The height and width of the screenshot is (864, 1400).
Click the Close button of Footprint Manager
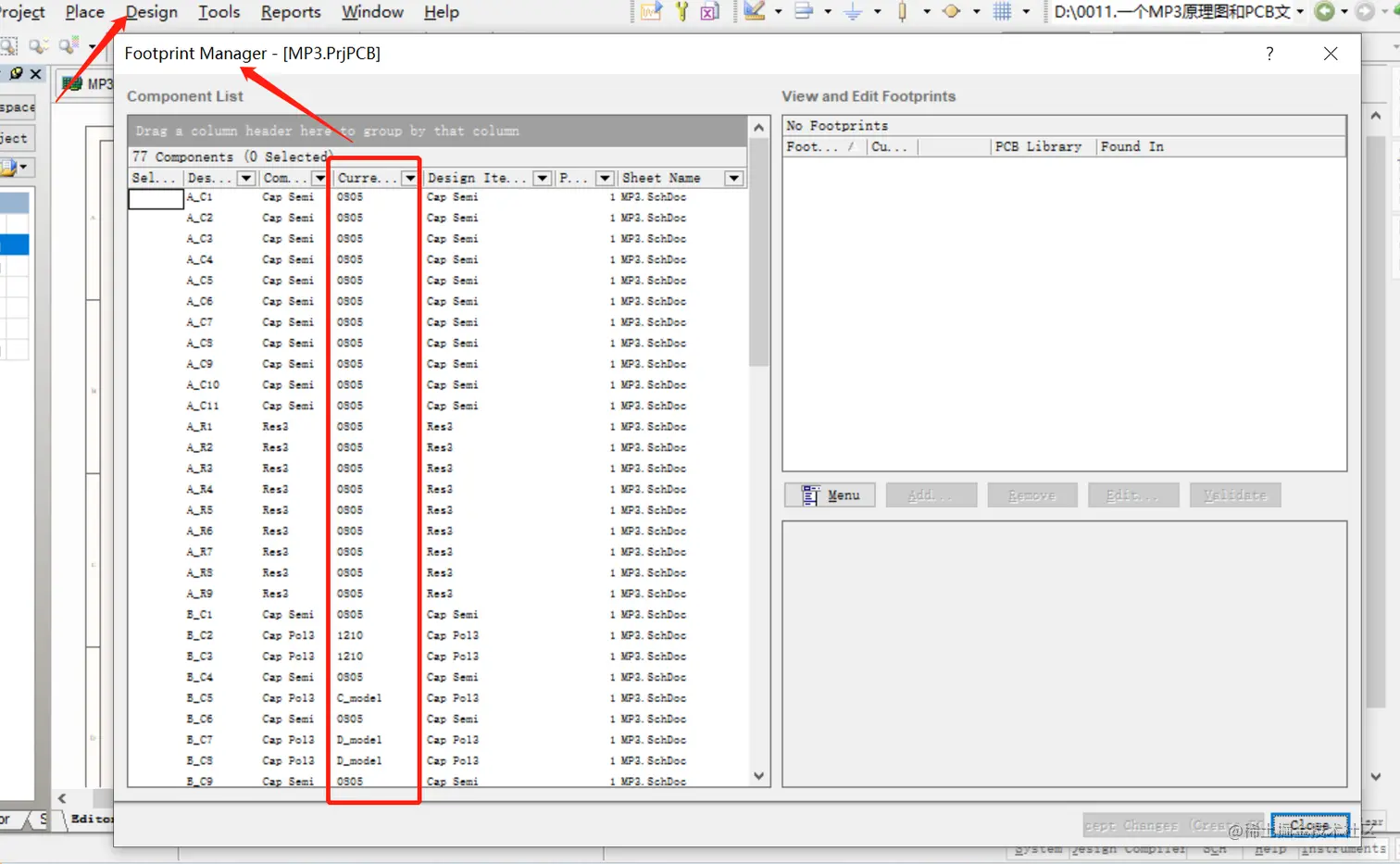tap(1310, 825)
